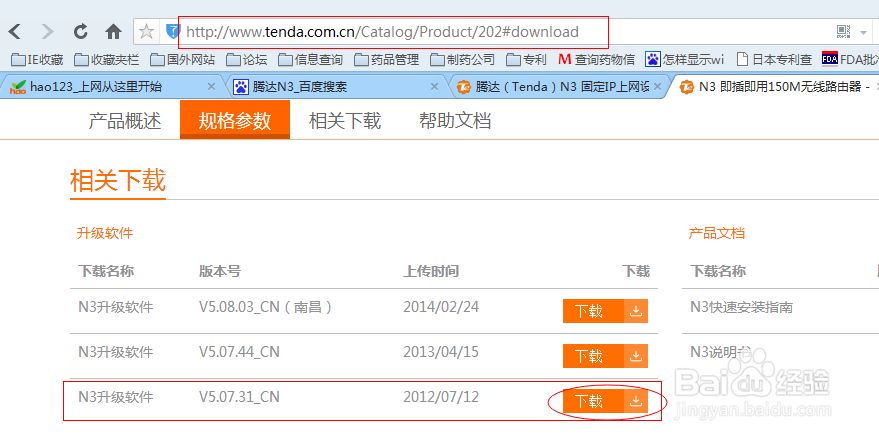Open the 国外网站 bookmark folder

coord(183,59)
